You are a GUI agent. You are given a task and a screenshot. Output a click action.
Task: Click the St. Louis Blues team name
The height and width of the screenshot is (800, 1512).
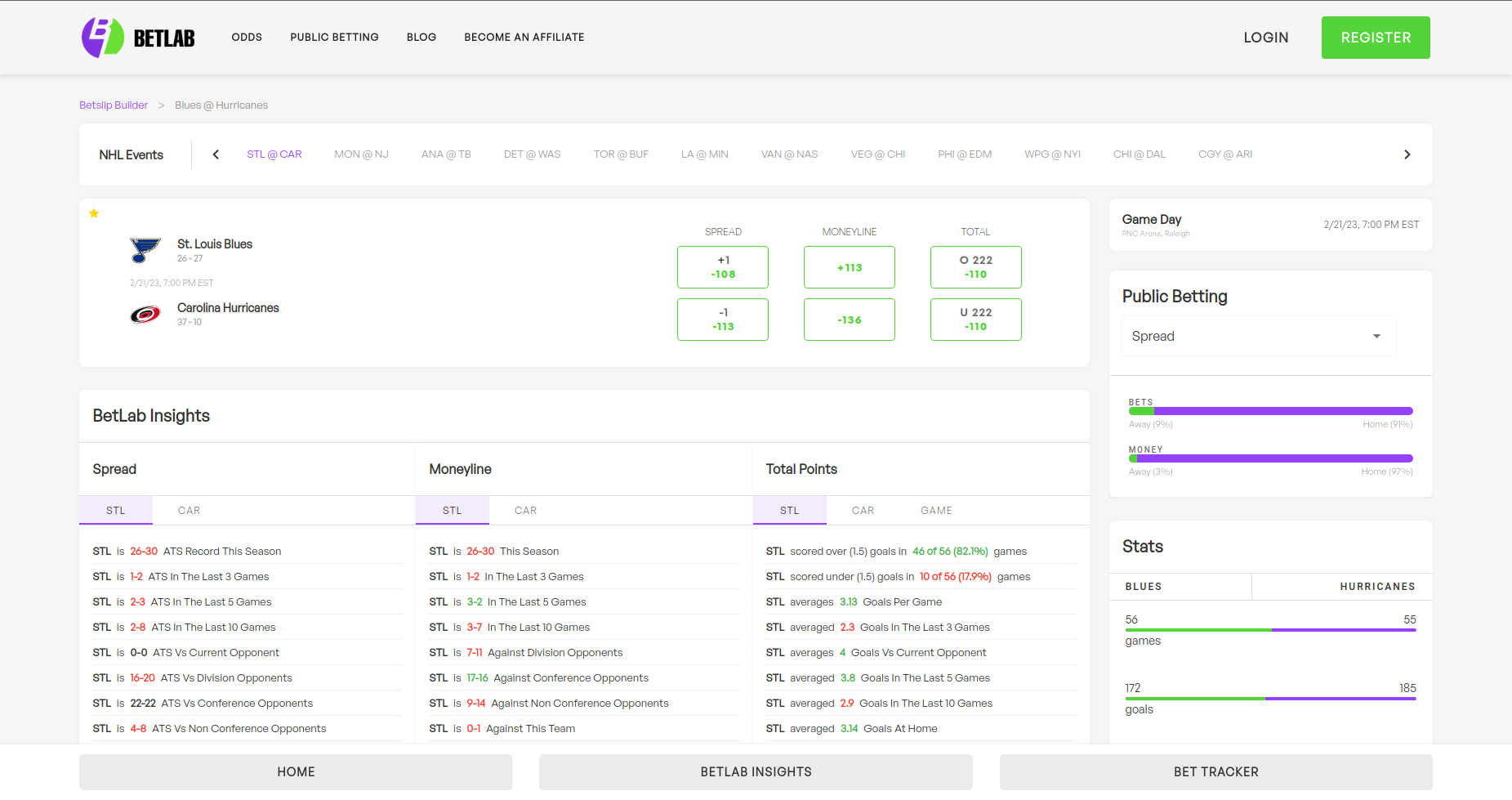[x=215, y=244]
